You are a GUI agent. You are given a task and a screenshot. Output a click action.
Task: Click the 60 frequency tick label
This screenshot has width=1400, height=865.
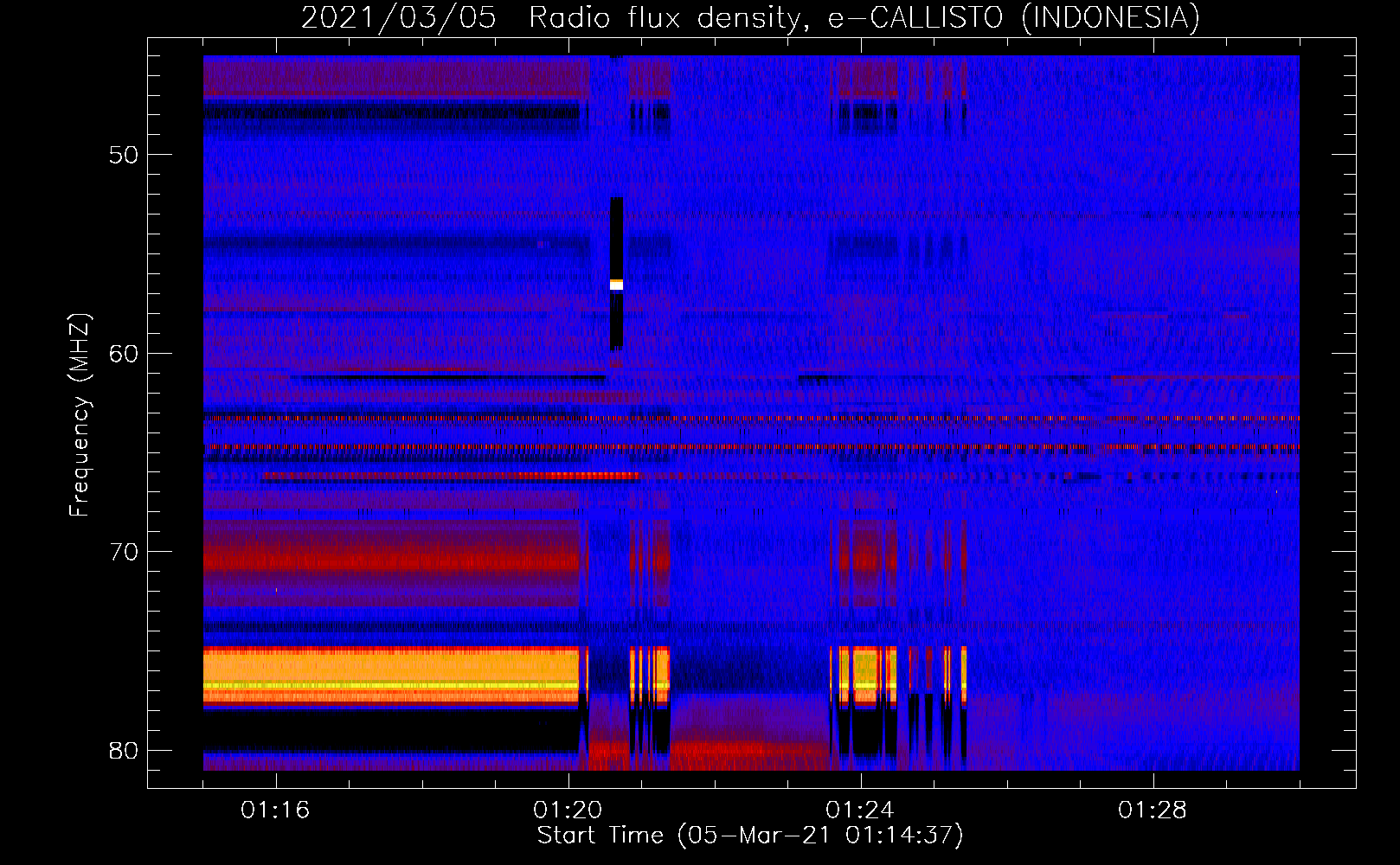[x=124, y=354]
